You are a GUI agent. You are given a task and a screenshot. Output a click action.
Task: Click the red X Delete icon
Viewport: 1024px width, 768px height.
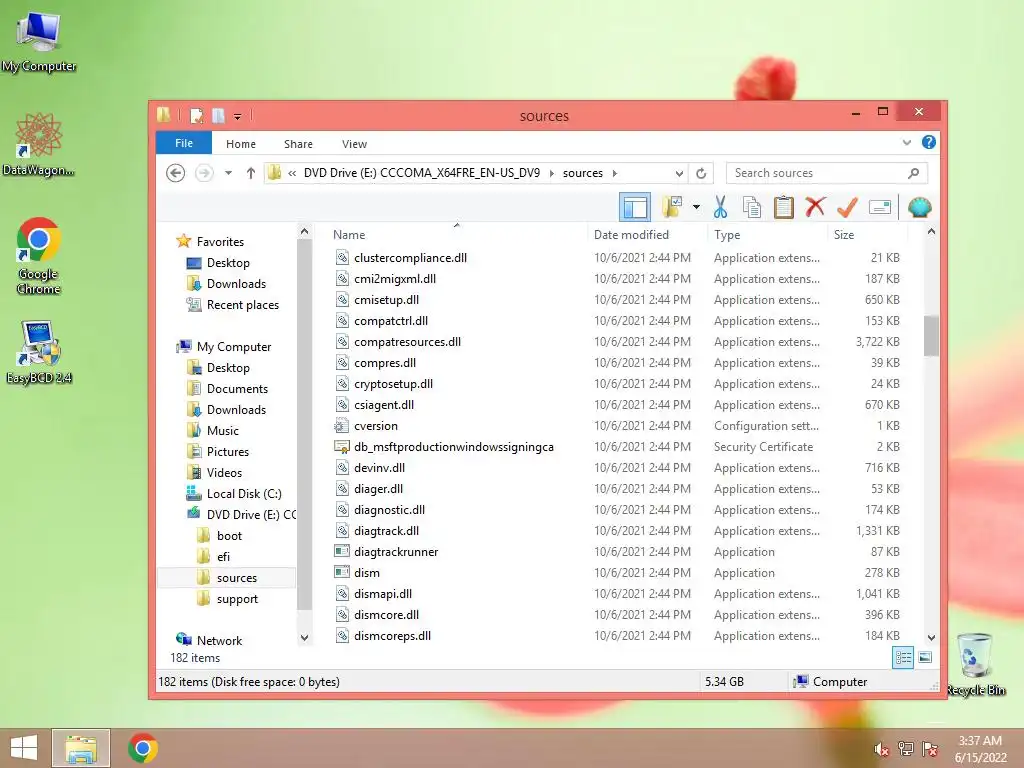point(815,208)
